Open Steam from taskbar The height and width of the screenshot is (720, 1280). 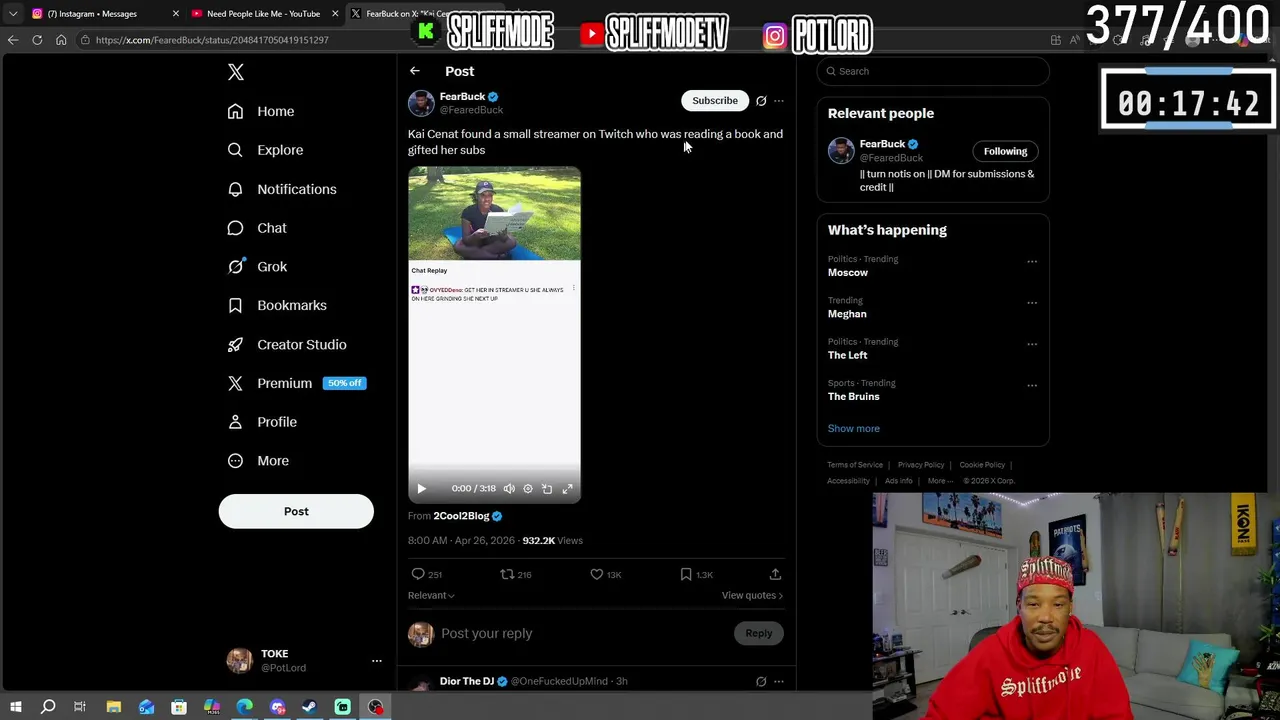coord(310,707)
